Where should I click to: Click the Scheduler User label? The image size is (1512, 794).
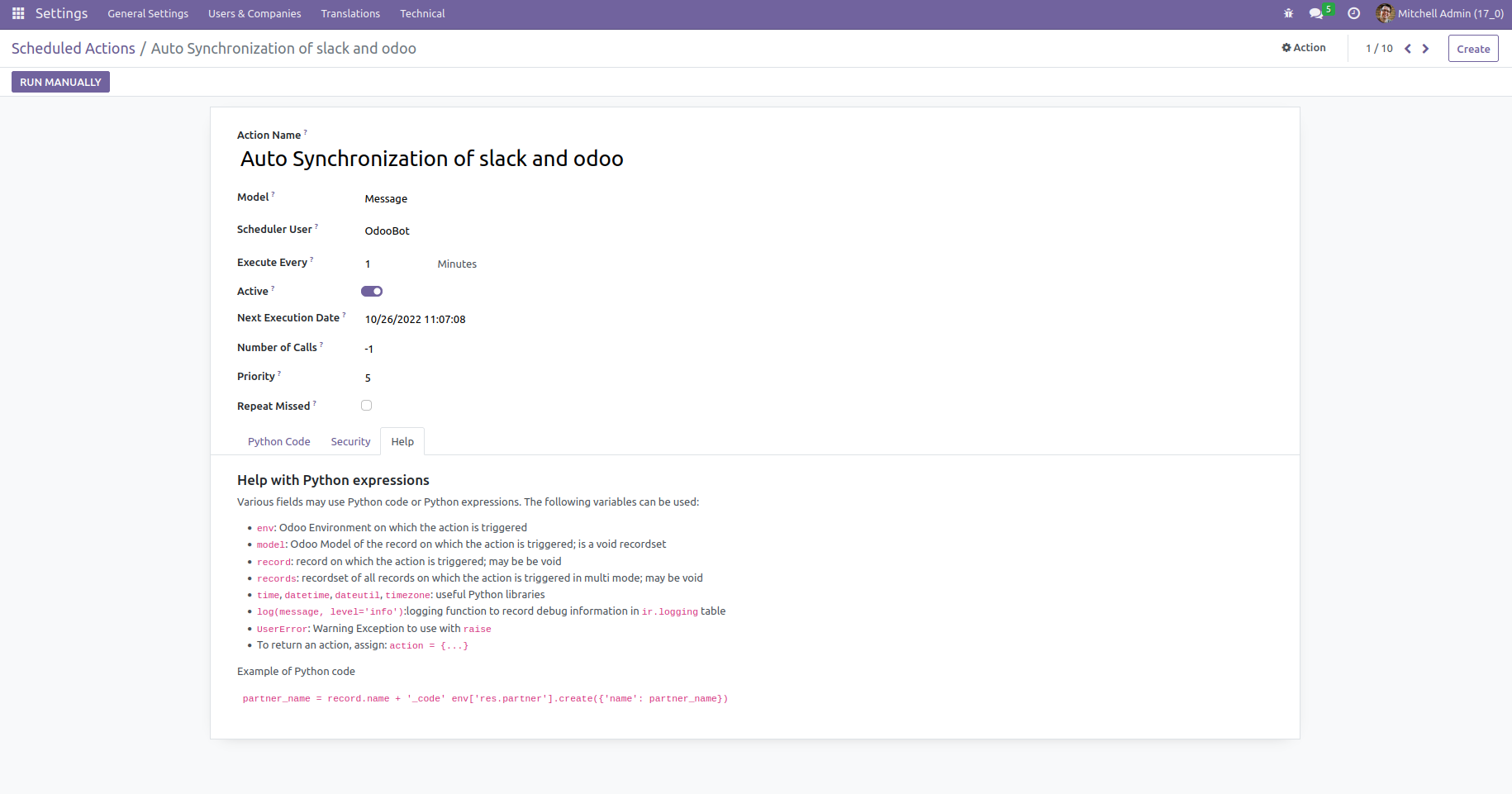tap(274, 230)
